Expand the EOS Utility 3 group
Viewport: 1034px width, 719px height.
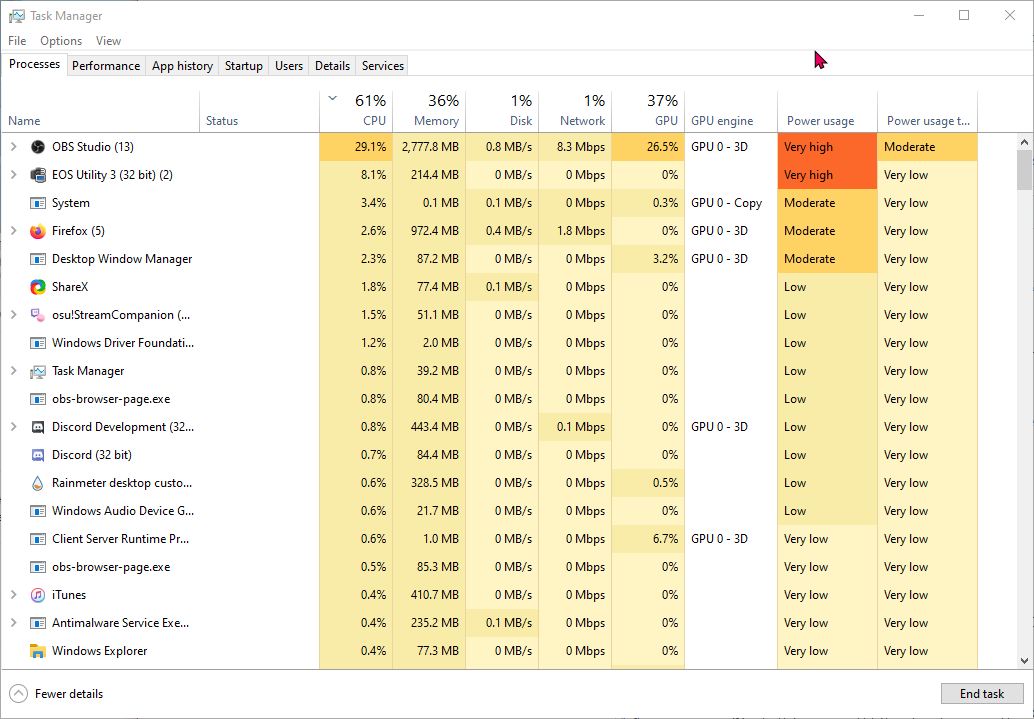click(13, 175)
